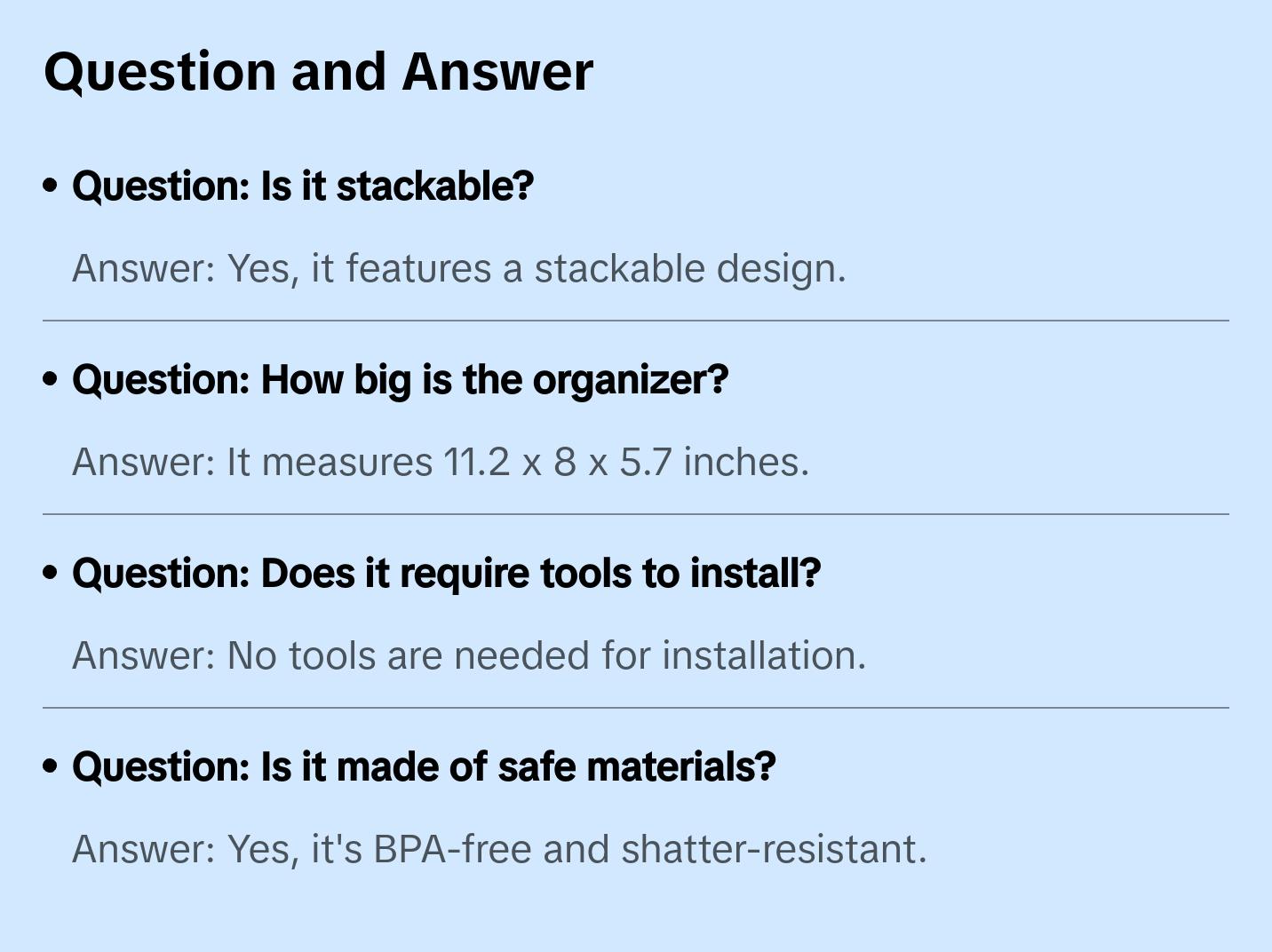Click the answer about organizer measurements
Image resolution: width=1272 pixels, height=952 pixels.
(x=441, y=462)
